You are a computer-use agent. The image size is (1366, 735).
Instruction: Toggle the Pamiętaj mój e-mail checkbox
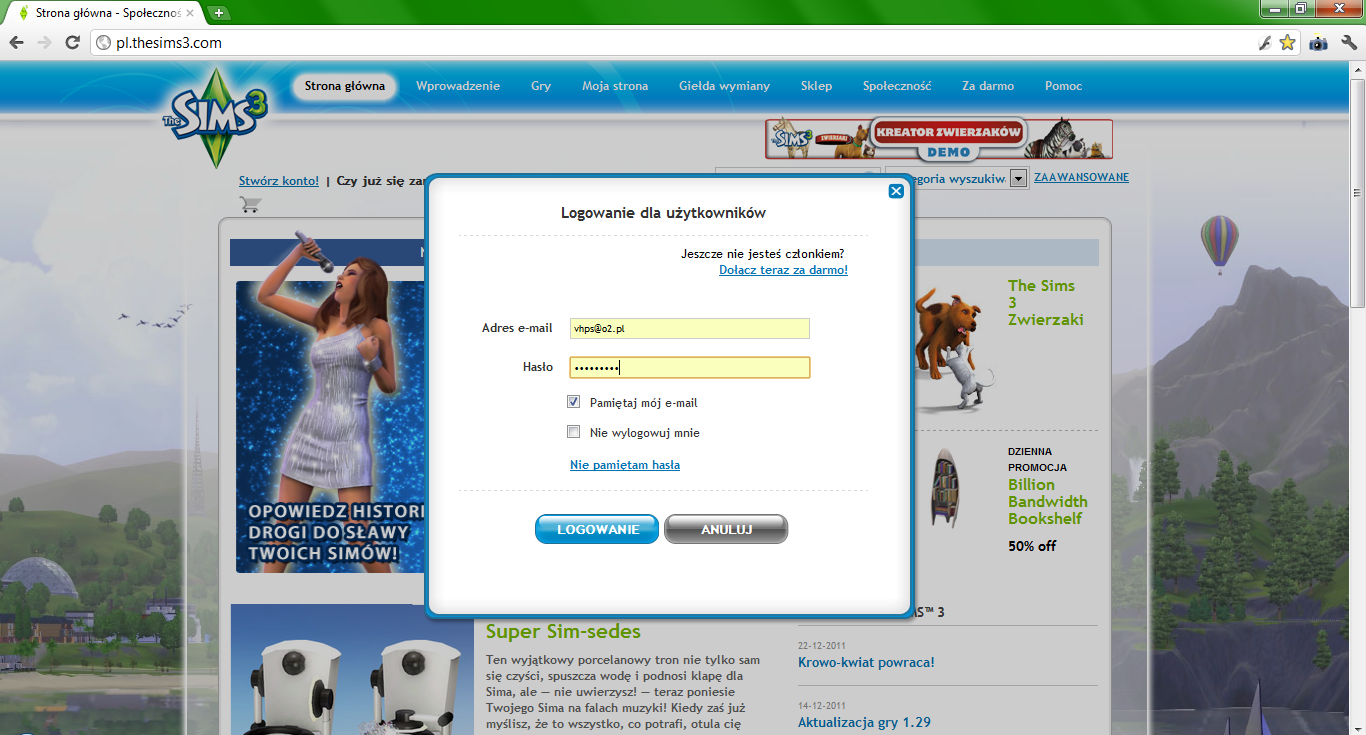[574, 402]
